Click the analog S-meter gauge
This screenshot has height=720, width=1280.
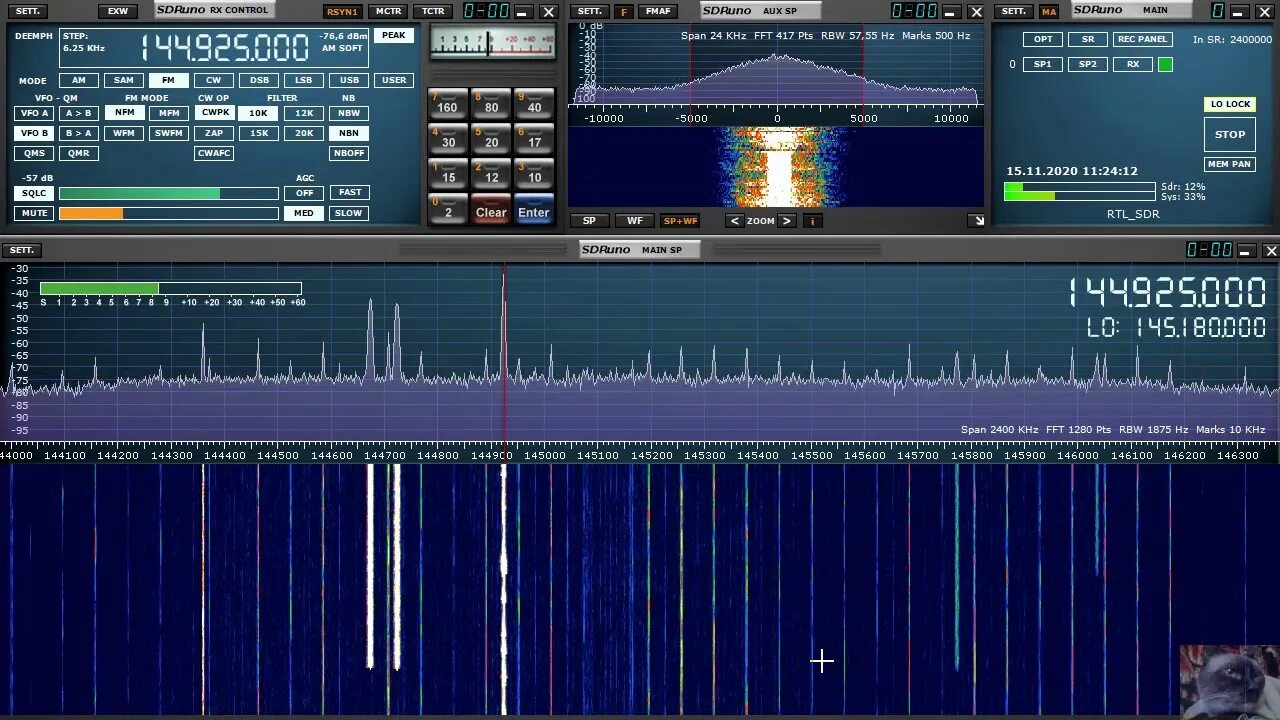tap(492, 43)
